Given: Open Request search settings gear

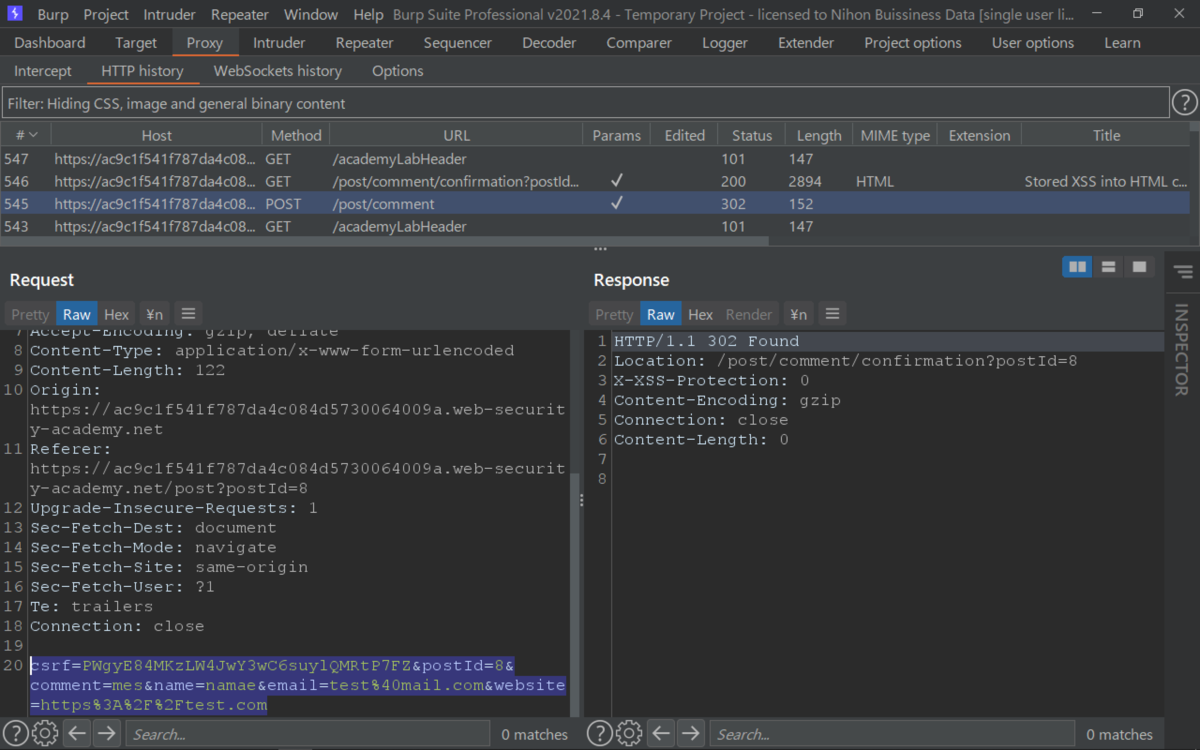Looking at the screenshot, I should click(45, 733).
